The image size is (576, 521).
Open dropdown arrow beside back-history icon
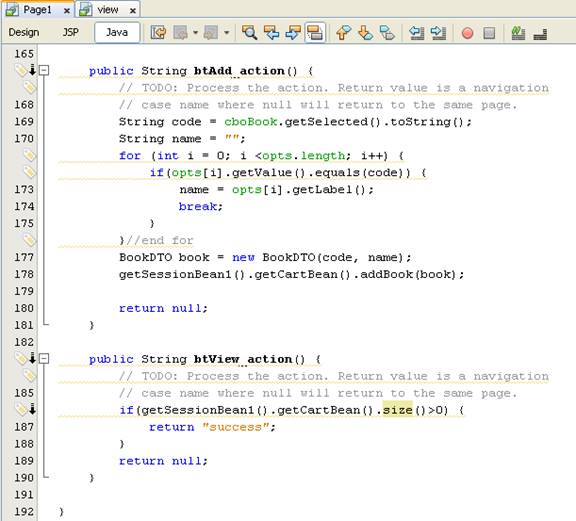(x=195, y=33)
